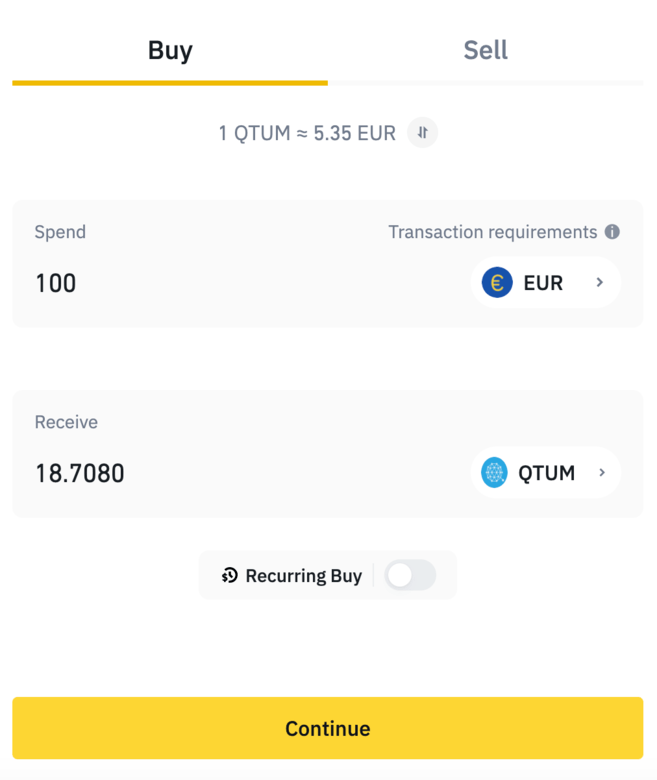Image resolution: width=657 pixels, height=780 pixels.
Task: Focus the Receive amount field showing 18.7080
Action: (200, 473)
